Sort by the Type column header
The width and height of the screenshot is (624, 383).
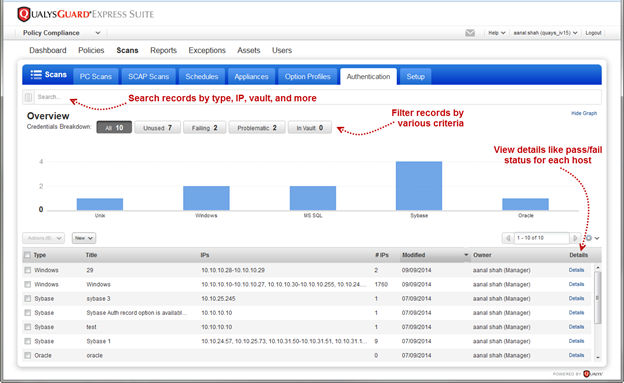40,255
